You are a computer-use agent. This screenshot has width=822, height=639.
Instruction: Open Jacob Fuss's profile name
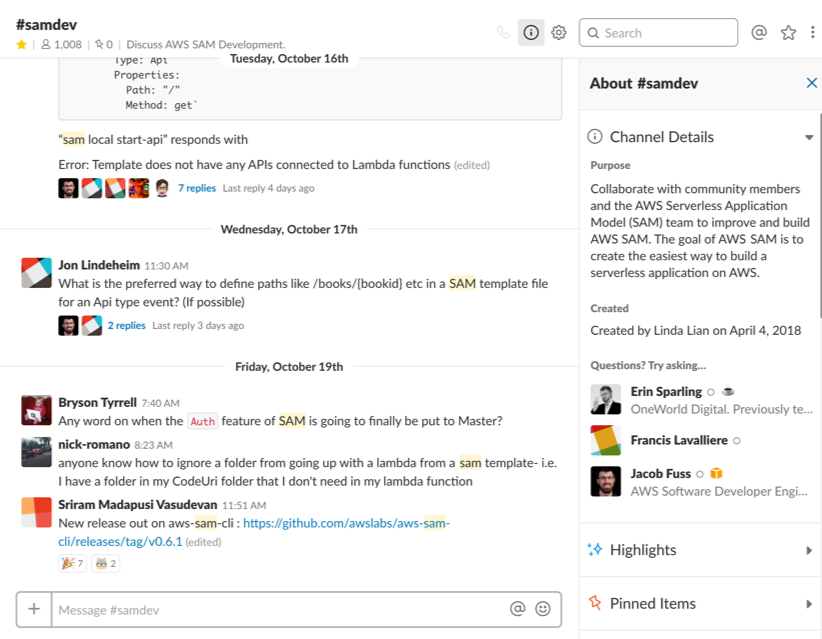[661, 474]
